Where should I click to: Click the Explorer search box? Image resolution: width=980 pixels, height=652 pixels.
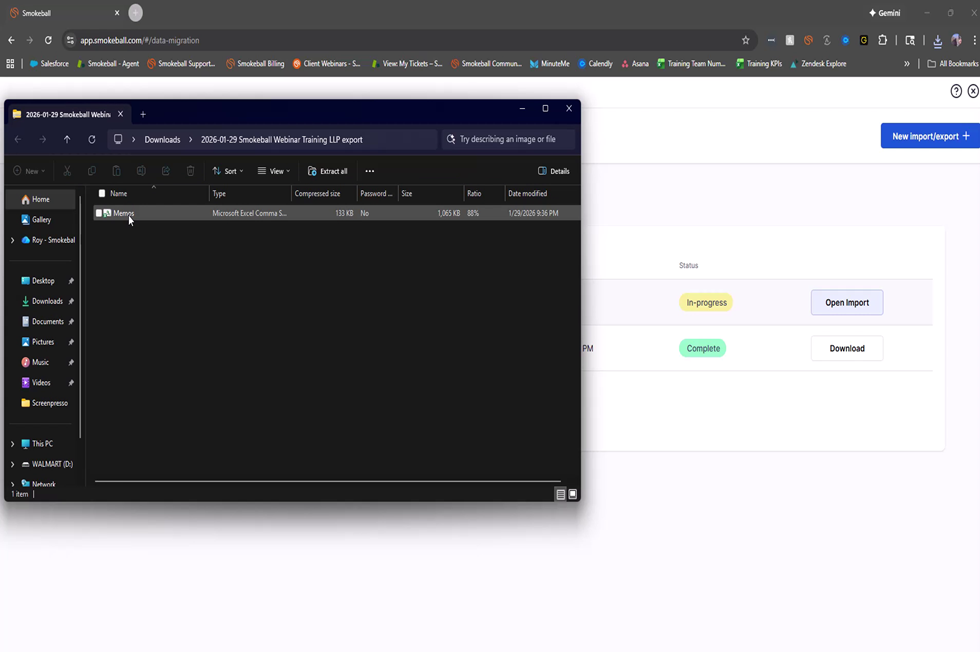coord(510,140)
